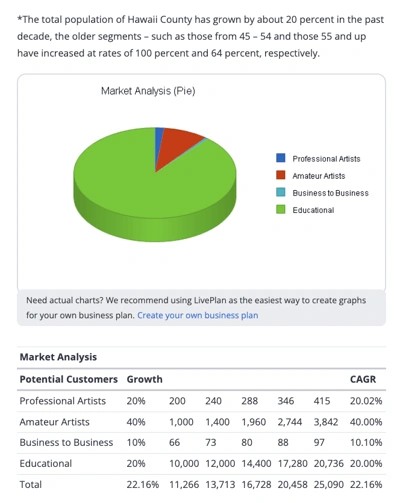Click the Professional Artists legend label
The height and width of the screenshot is (503, 400).
click(x=326, y=159)
